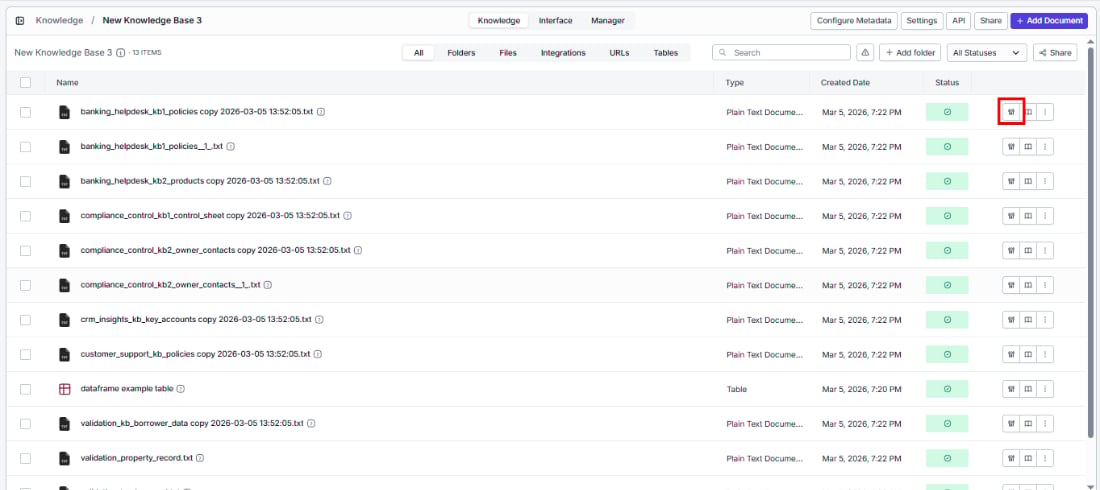Click book icon in validation_kb_borrower_data row
This screenshot has width=1100, height=490.
(1028, 423)
